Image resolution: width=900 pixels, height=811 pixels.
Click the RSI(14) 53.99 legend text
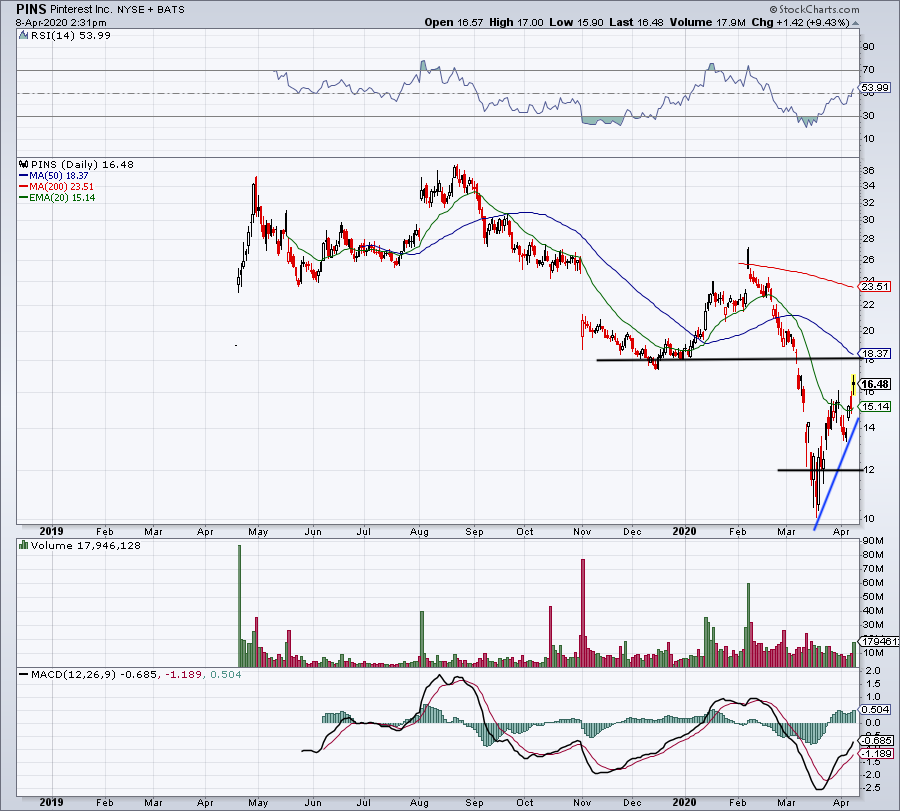70,36
